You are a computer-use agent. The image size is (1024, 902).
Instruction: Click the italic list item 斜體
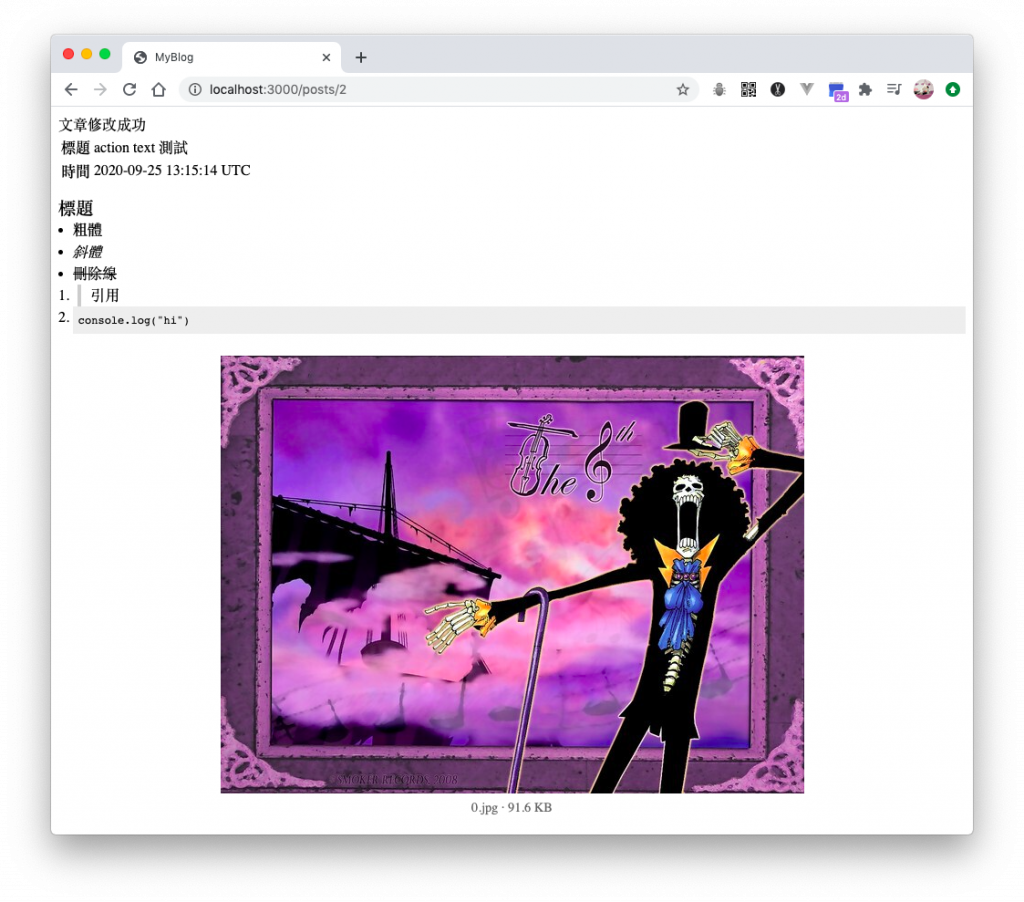tap(88, 251)
